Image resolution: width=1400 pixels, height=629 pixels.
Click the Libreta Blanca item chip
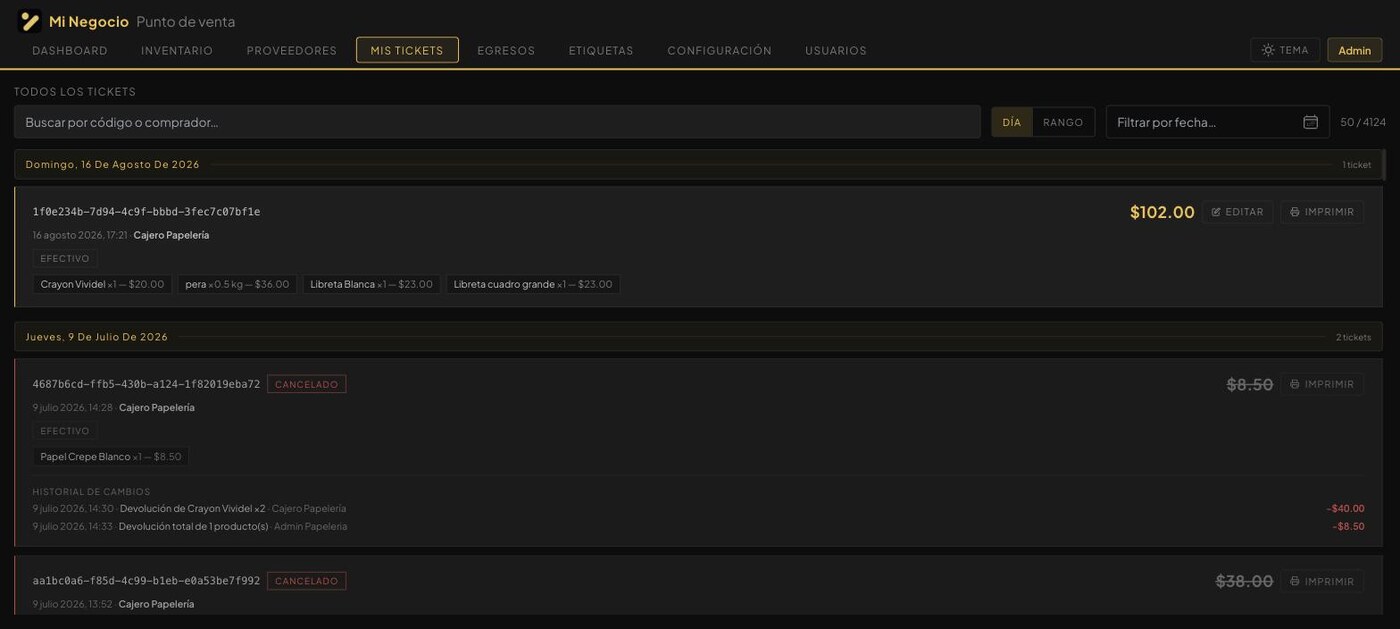[372, 284]
